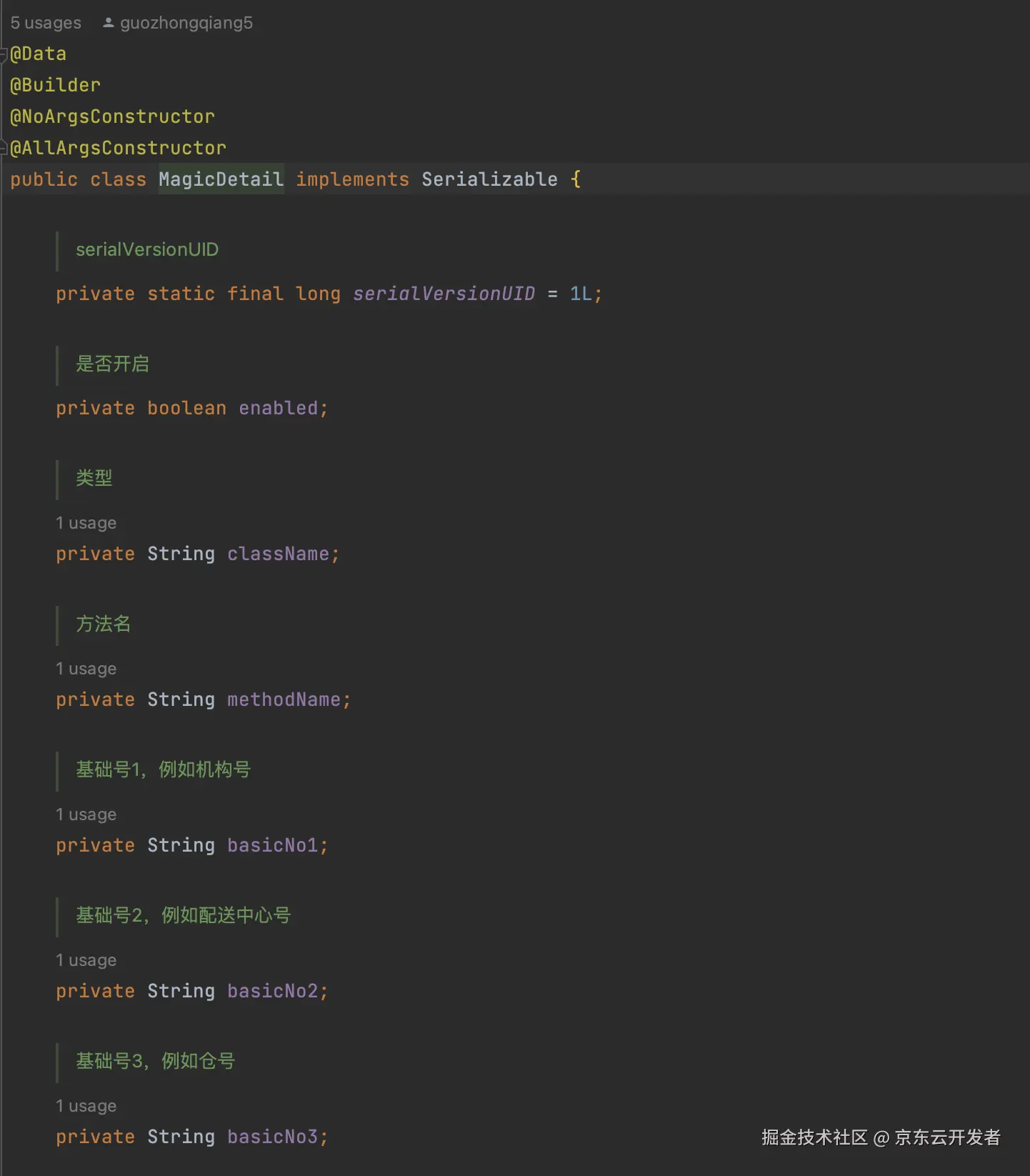Click the @NoArgsConstructor annotation
The height and width of the screenshot is (1176, 1030).
112,116
